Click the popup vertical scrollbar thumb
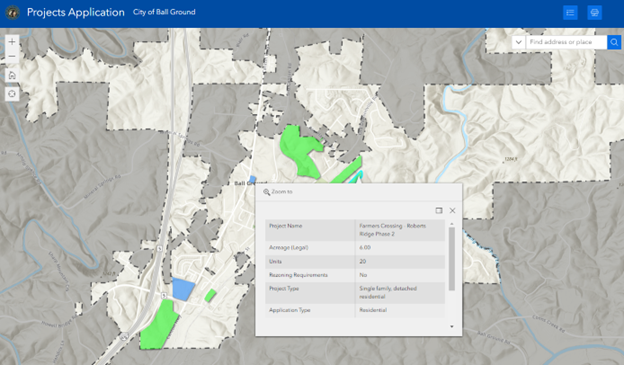The image size is (624, 365). click(x=452, y=259)
